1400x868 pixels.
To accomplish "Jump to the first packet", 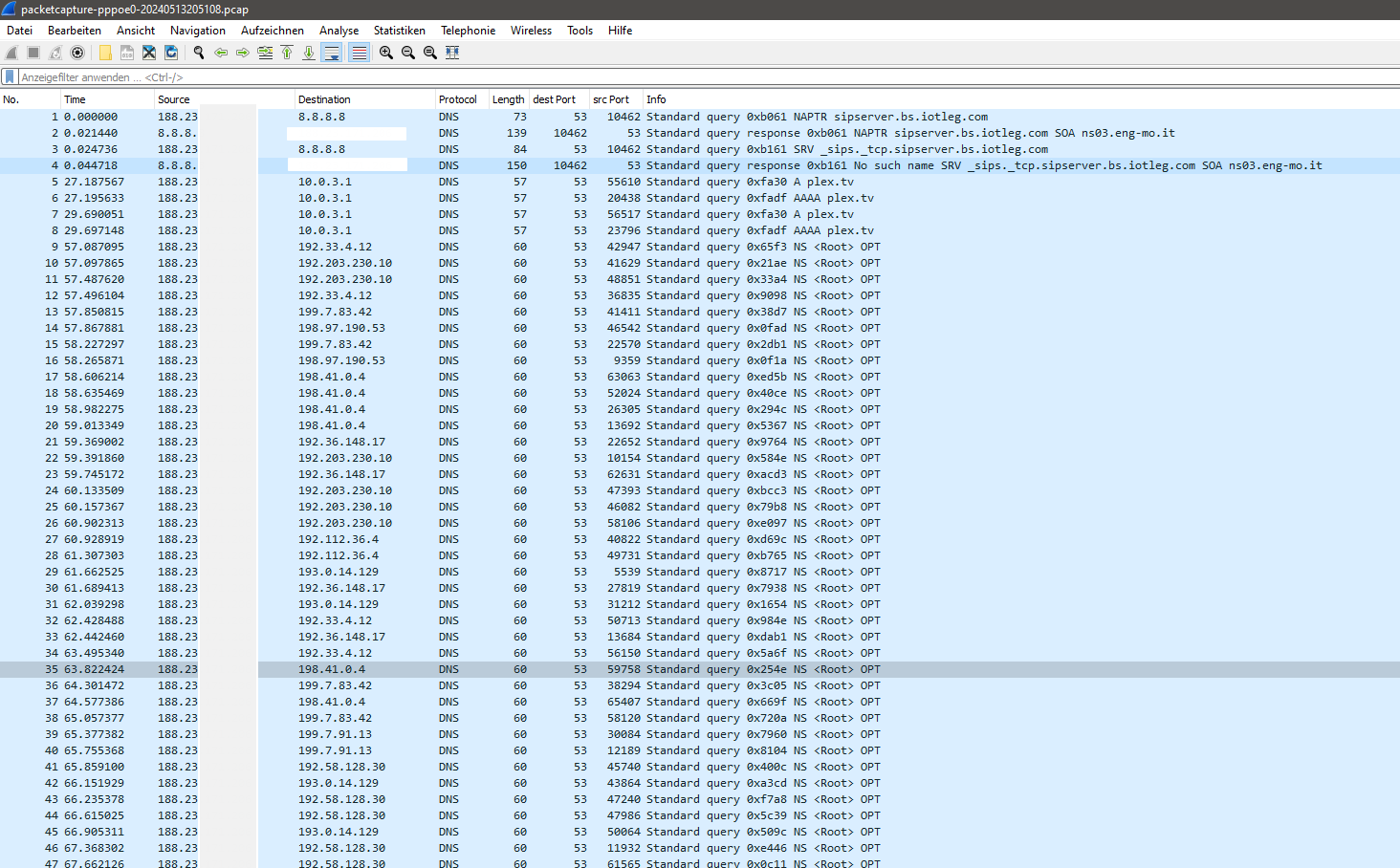I will pyautogui.click(x=287, y=53).
